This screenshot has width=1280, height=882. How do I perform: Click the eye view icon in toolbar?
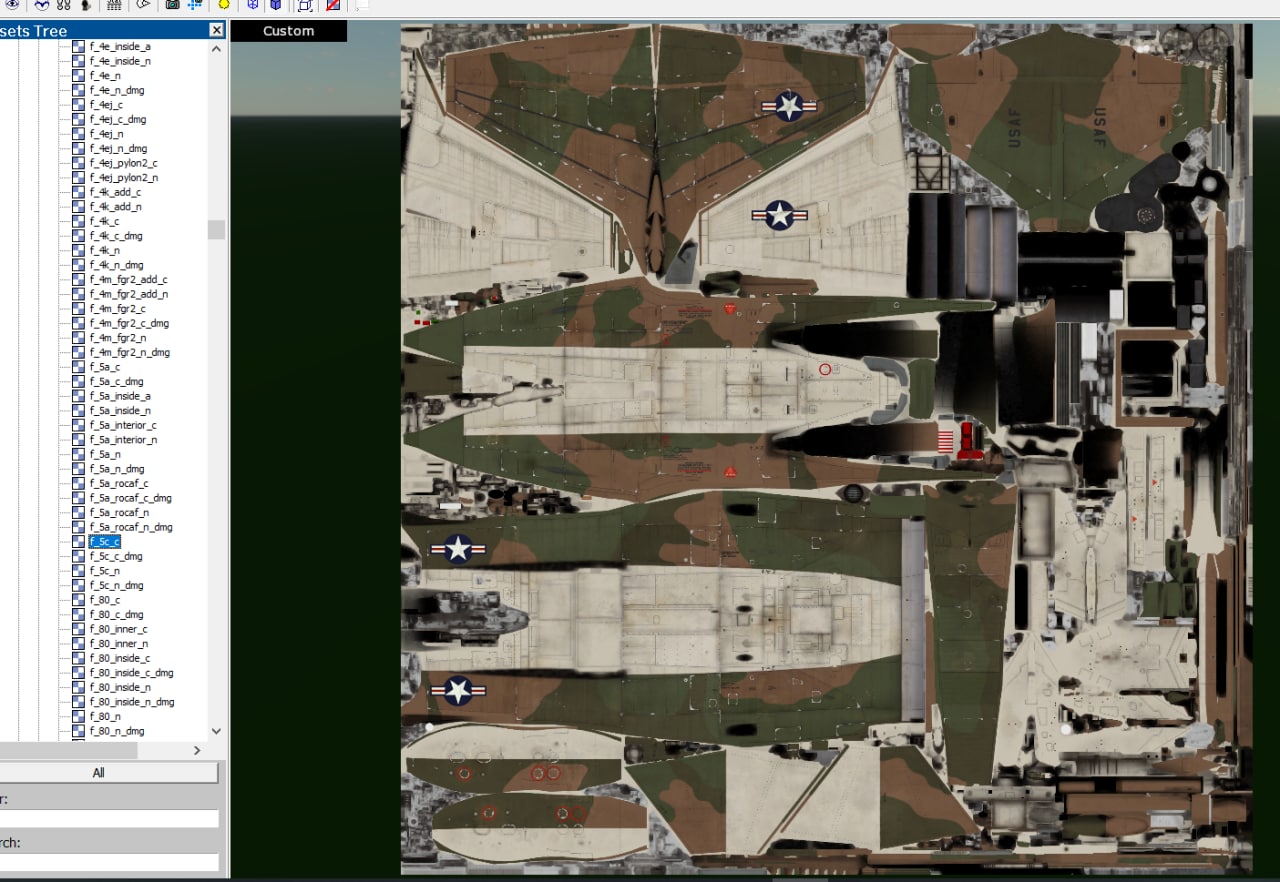tap(12, 5)
